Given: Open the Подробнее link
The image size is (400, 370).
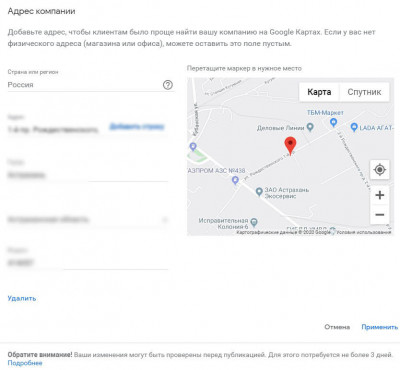Looking at the screenshot, I should [25, 363].
